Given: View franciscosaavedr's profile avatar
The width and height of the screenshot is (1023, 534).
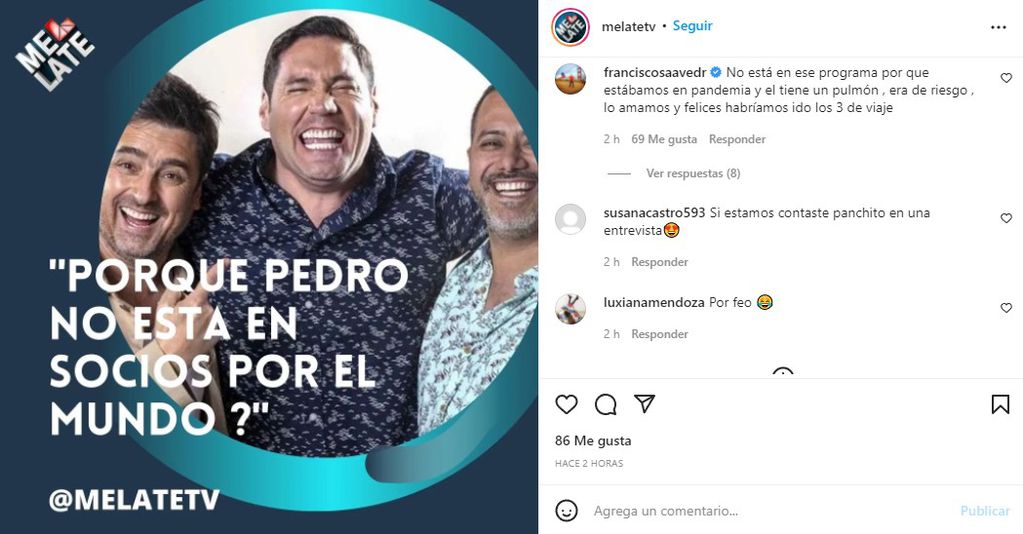Looking at the screenshot, I should tap(570, 79).
